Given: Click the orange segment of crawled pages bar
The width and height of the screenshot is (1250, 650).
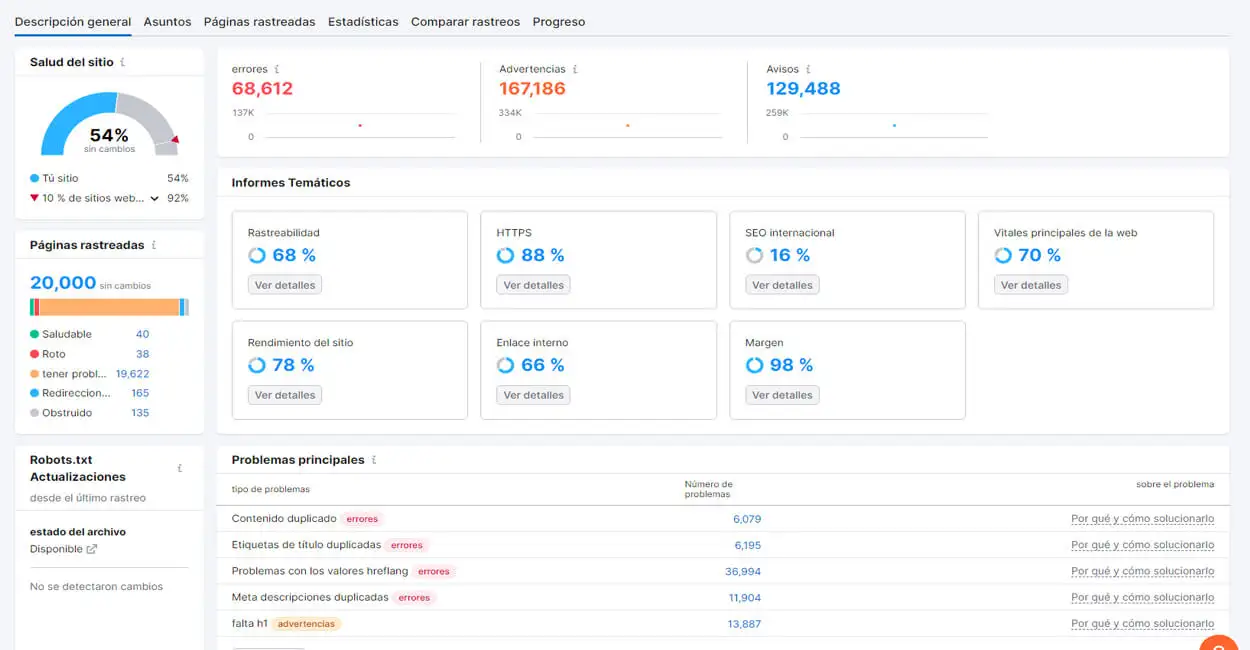Looking at the screenshot, I should pos(109,307).
